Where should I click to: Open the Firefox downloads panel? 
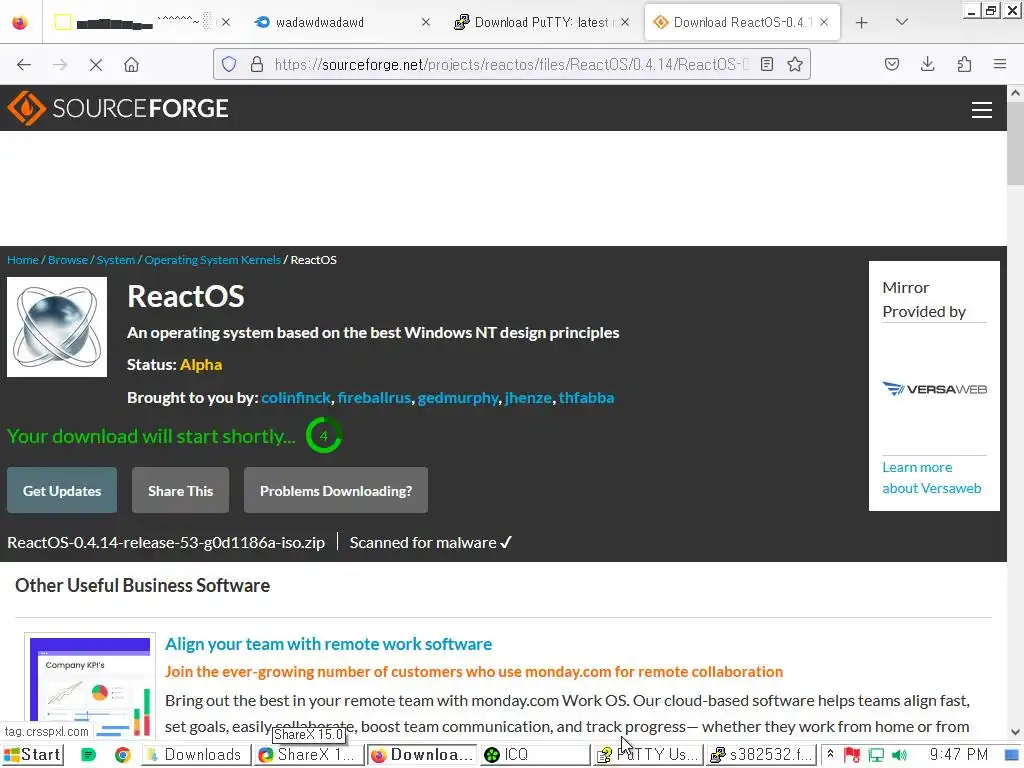[x=927, y=64]
